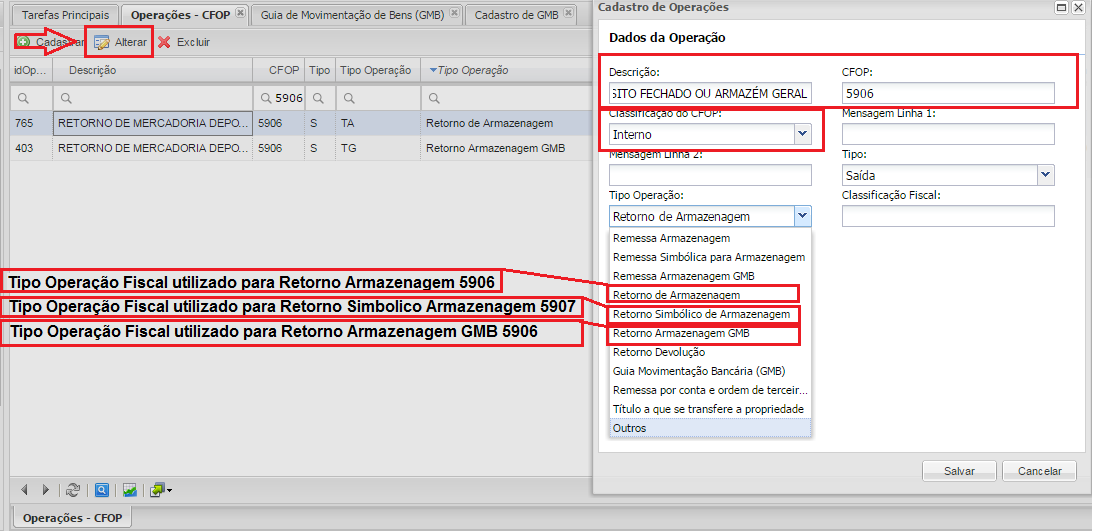The width and height of the screenshot is (1094, 531).
Task: Click the bottom Operações - CFOP tab
Action: 73,518
